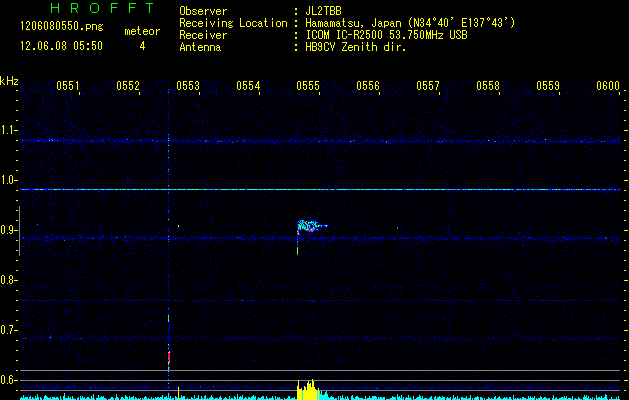Click the 0.6 frequency axis label
Screen dimensions: 629x400
pyautogui.click(x=9, y=380)
